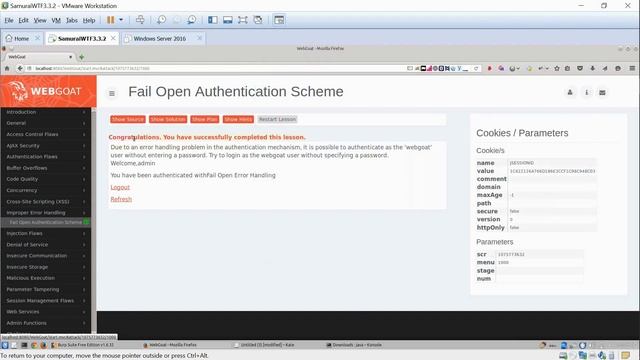Open the Firefox downloads icon

(x=593, y=69)
